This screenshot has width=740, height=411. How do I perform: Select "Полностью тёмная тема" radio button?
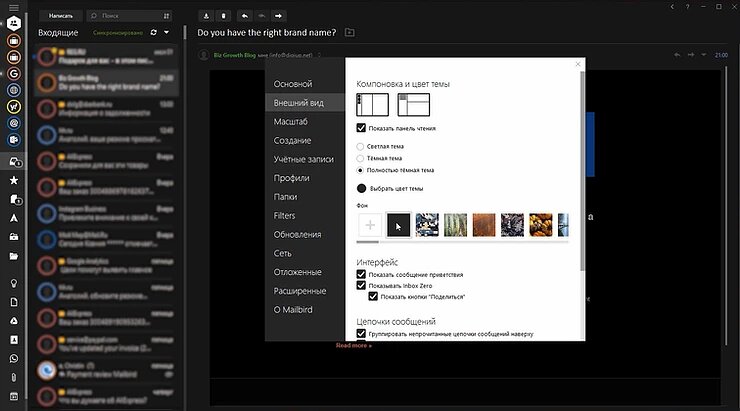[360, 170]
